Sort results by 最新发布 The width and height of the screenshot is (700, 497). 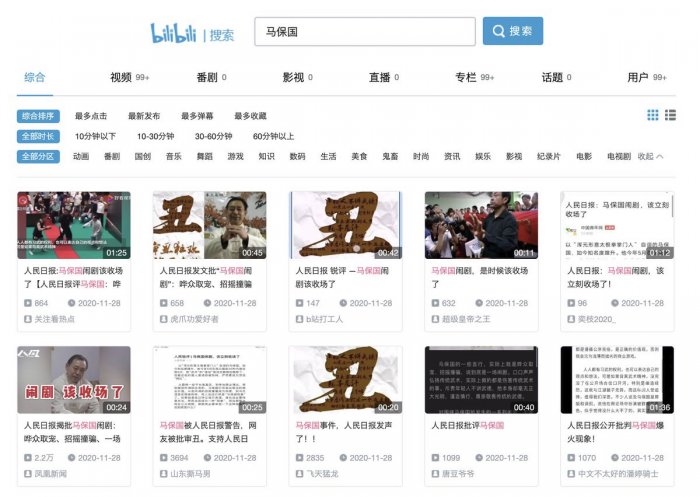(x=144, y=116)
